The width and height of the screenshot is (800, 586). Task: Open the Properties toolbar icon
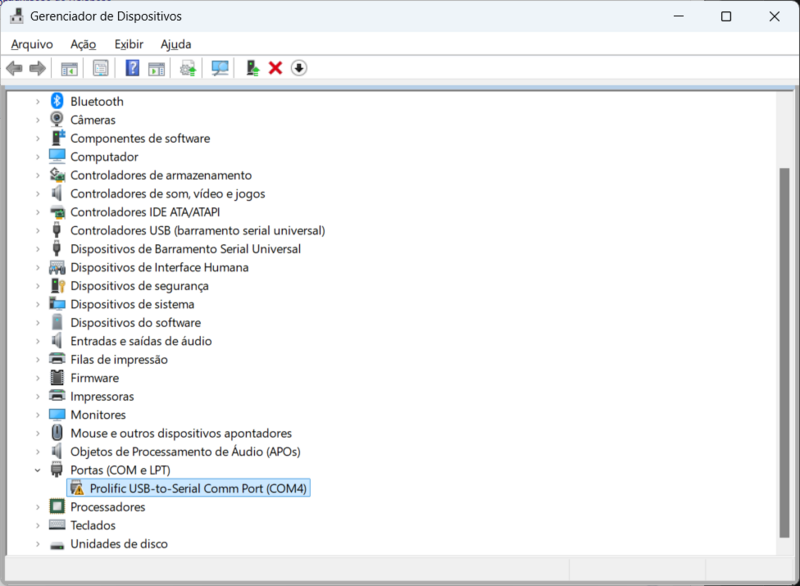point(101,68)
